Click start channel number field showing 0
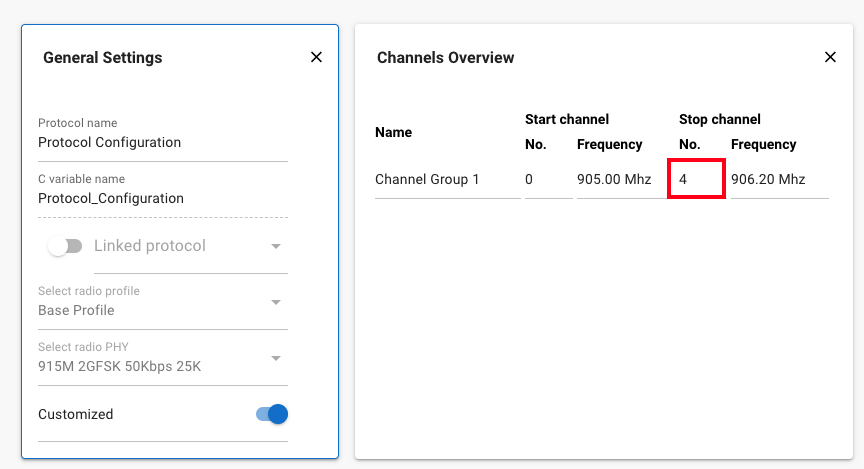The height and width of the screenshot is (469, 864). [547, 180]
